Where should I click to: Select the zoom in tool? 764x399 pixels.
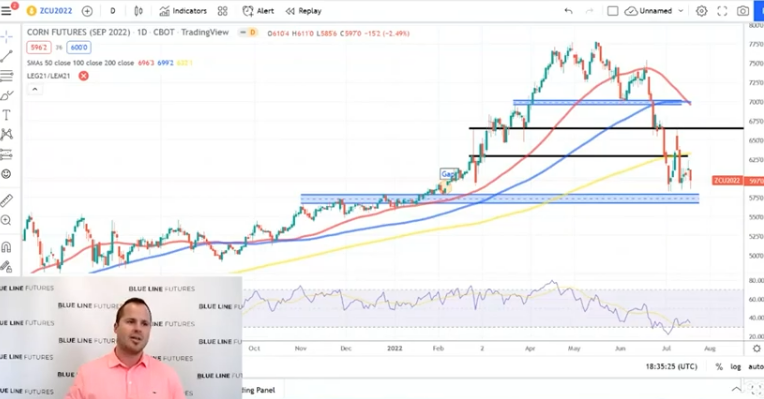click(x=6, y=220)
